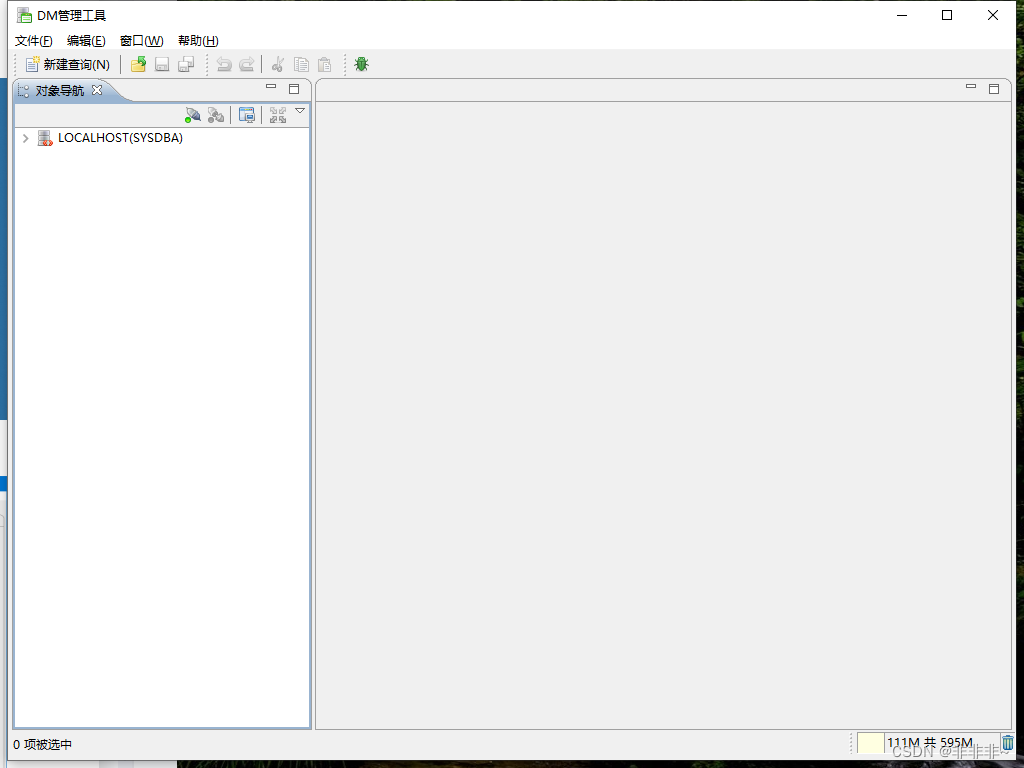Image resolution: width=1024 pixels, height=768 pixels.
Task: Click the Paste clipboard icon
Action: [325, 64]
